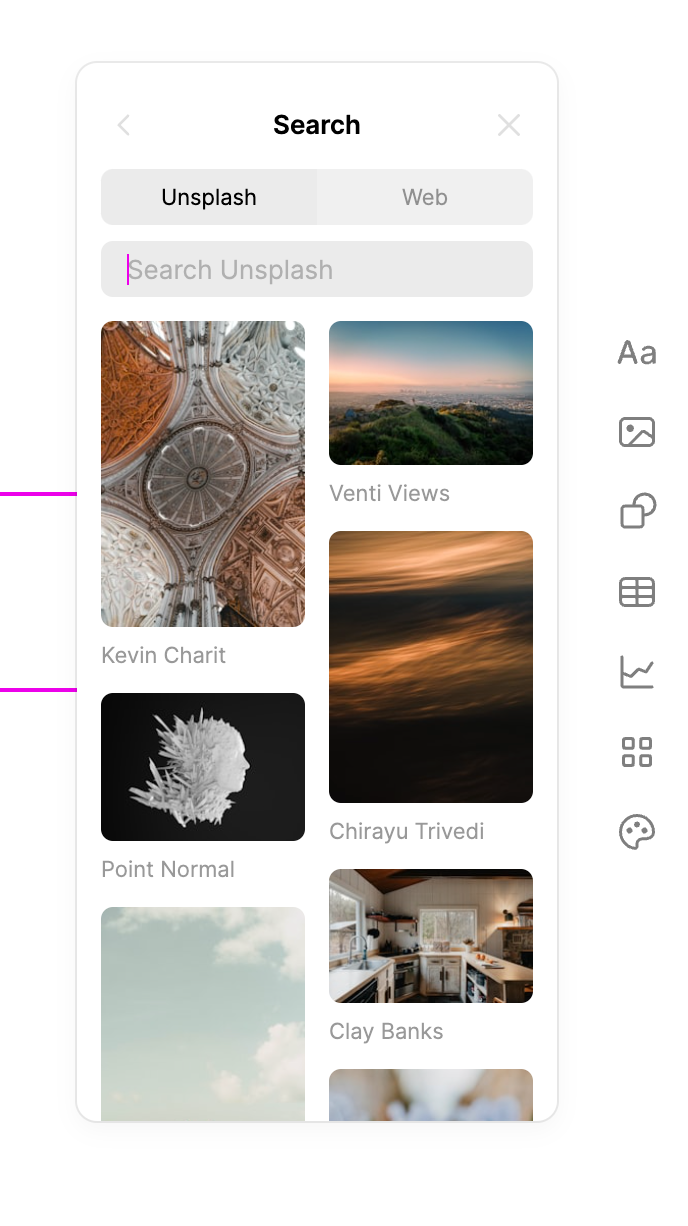Screen dimensions: 688x1226
Task: Switch to the Web tab
Action: click(x=424, y=197)
